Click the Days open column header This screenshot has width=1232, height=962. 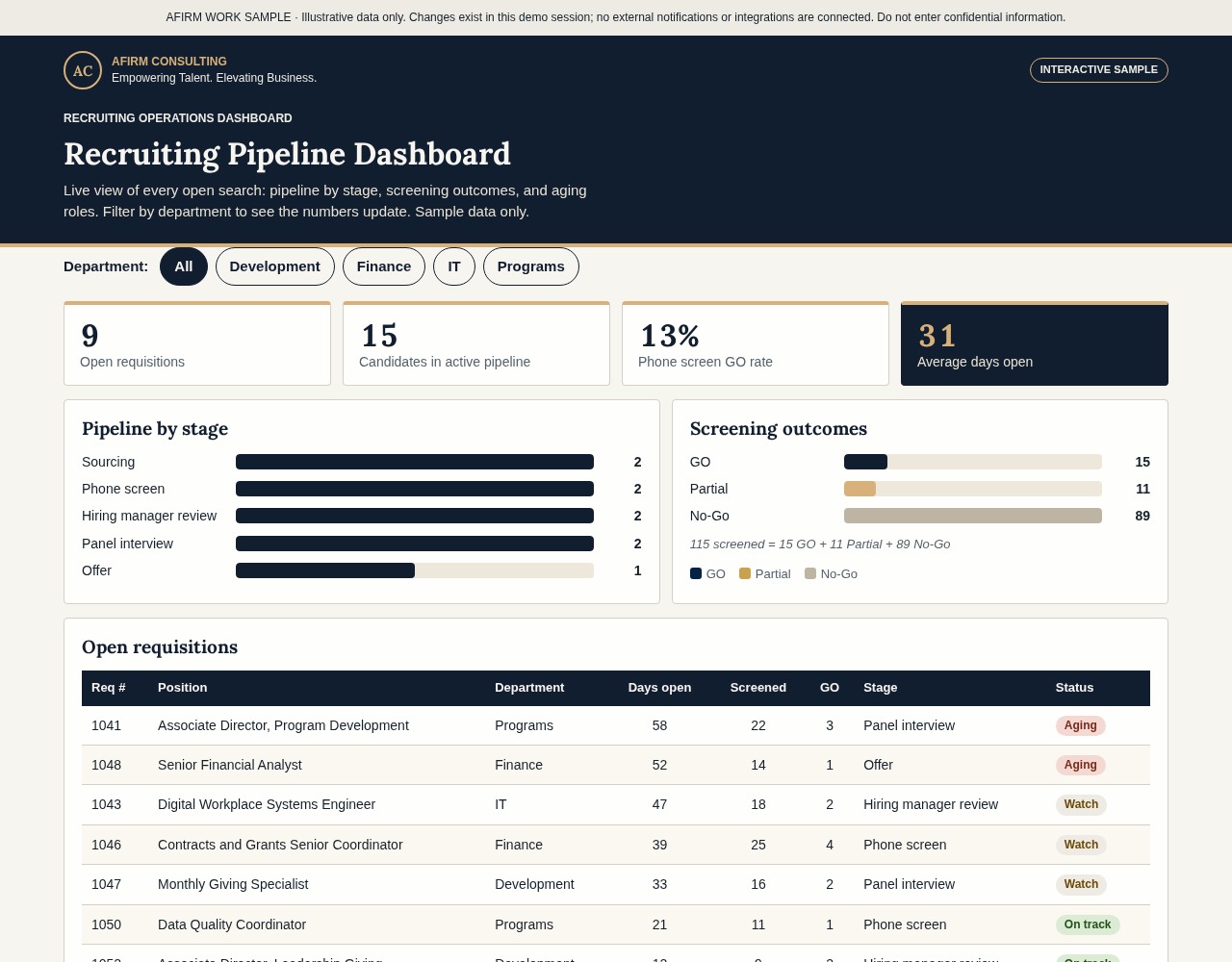coord(659,688)
